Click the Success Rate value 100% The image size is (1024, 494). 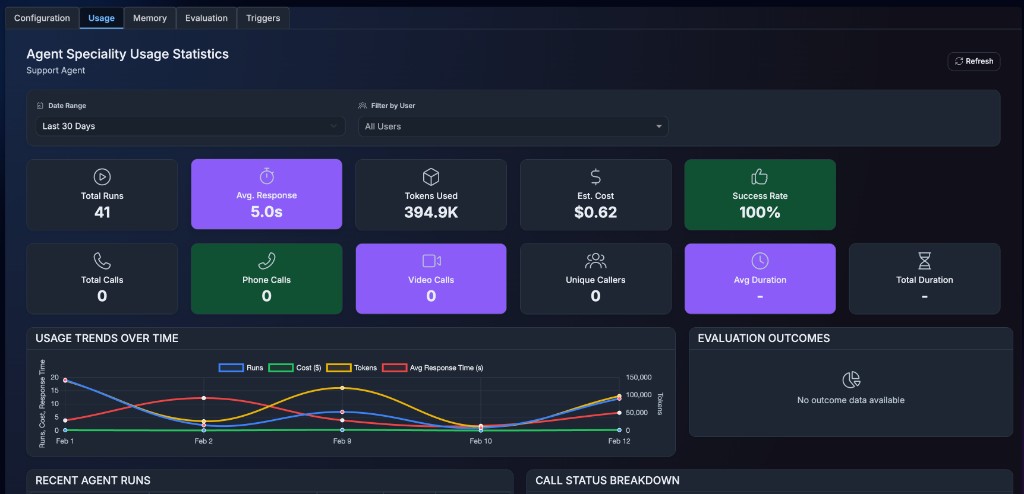pyautogui.click(x=760, y=212)
